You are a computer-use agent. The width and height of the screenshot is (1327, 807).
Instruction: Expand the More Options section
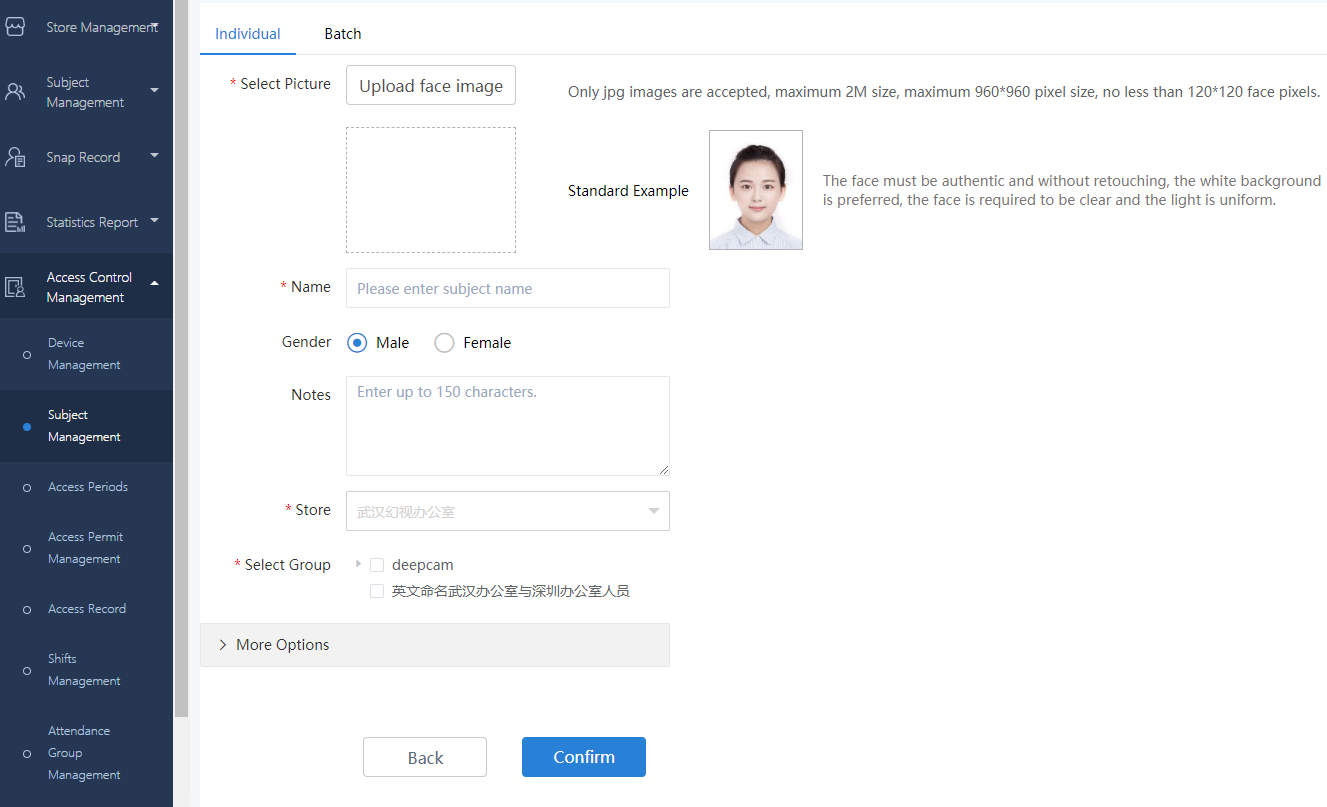tap(435, 645)
